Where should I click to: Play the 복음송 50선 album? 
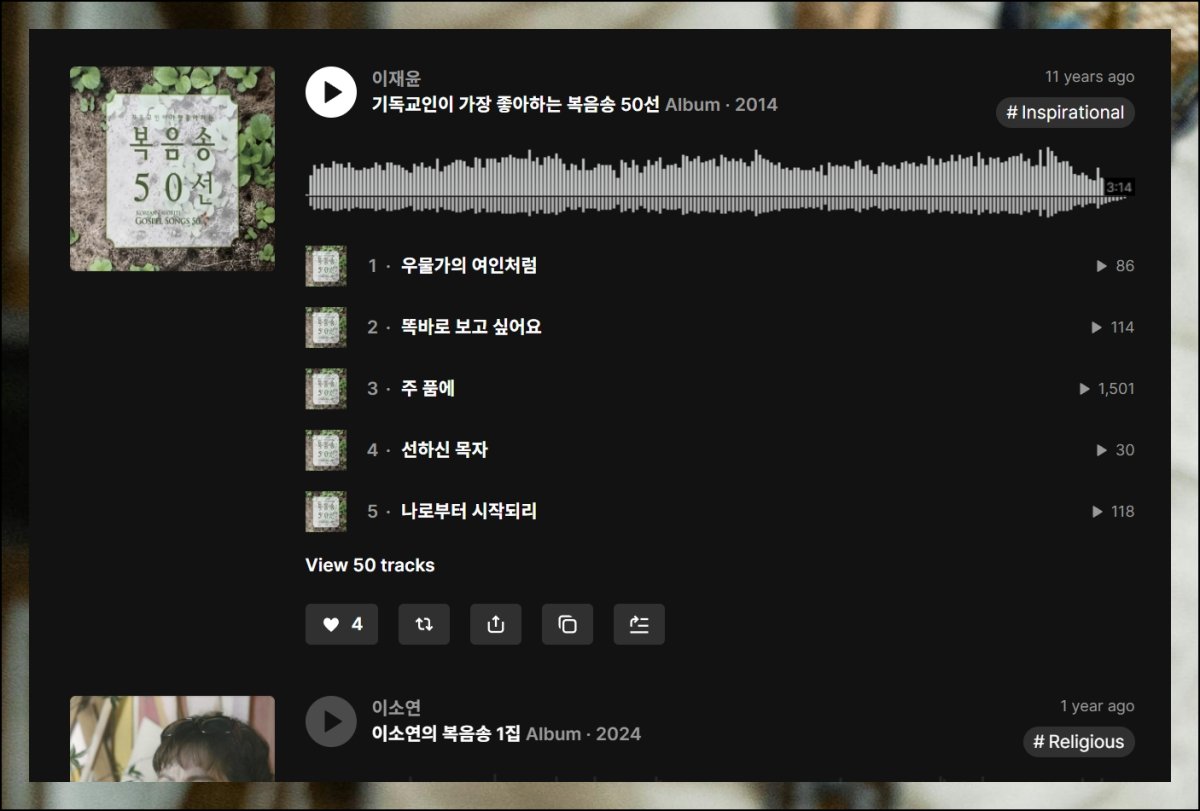(331, 92)
